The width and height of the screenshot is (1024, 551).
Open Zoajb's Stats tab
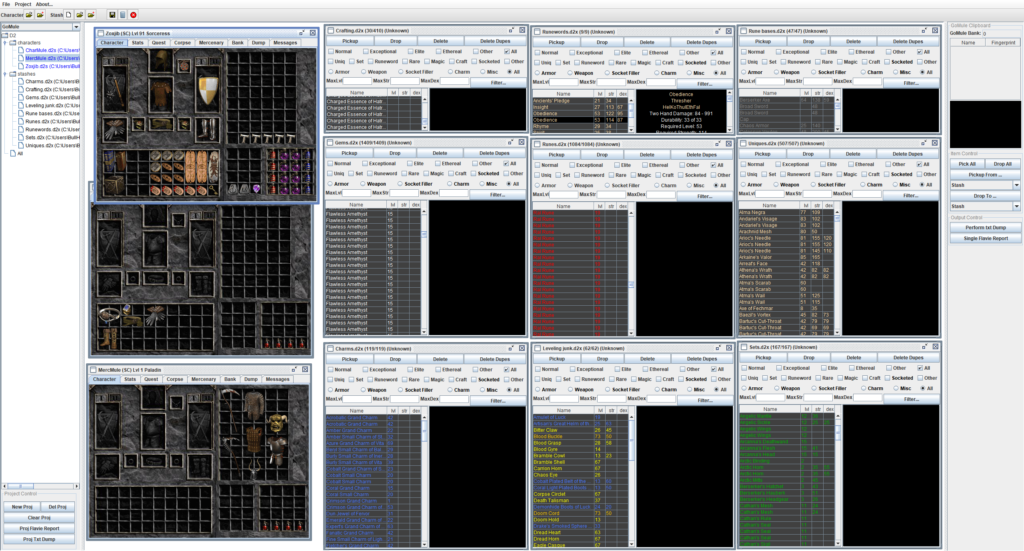(x=137, y=42)
